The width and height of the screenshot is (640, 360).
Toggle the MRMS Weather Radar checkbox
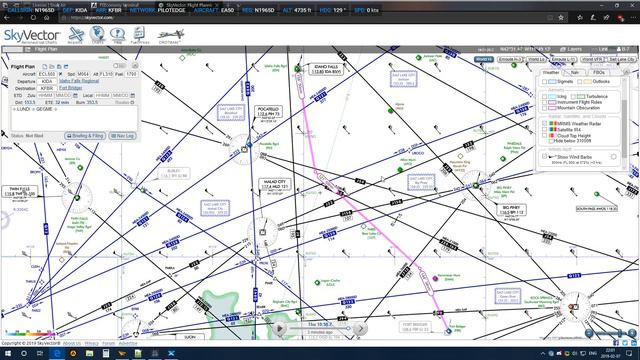point(544,124)
